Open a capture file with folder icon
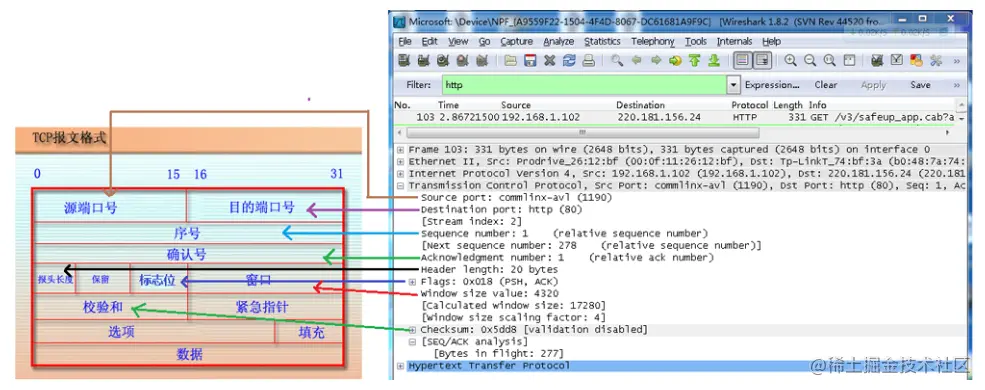985x390 pixels. click(511, 61)
